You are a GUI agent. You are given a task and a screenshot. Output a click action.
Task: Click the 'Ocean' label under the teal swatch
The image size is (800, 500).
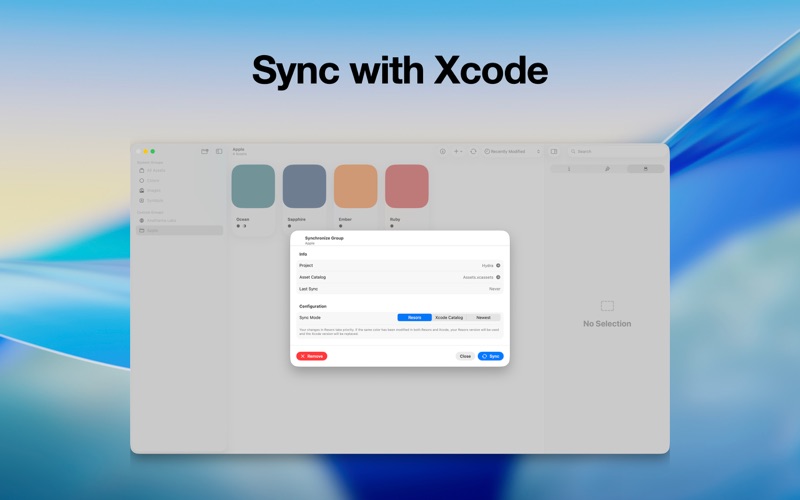[x=243, y=219]
